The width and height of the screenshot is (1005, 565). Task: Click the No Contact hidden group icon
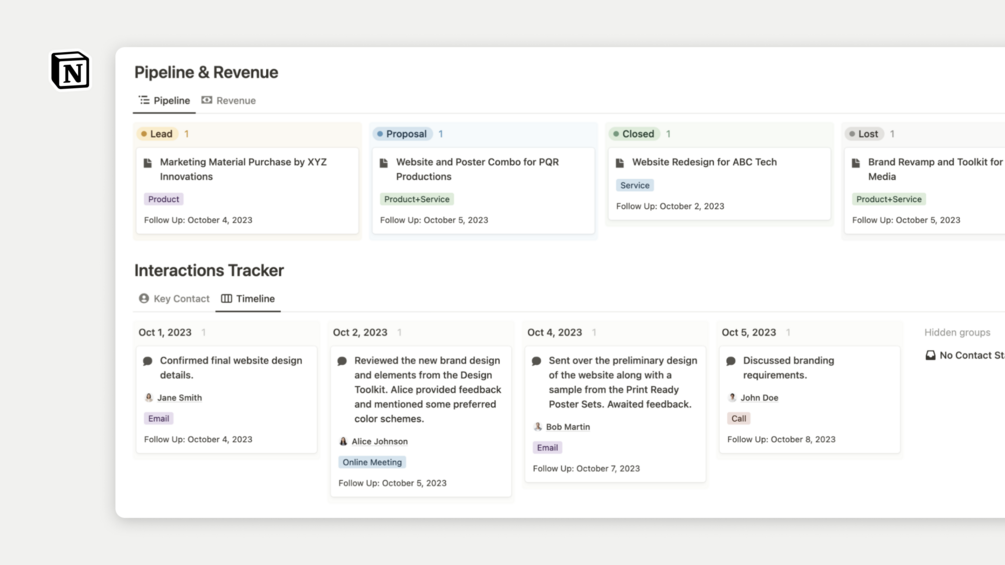(x=930, y=355)
